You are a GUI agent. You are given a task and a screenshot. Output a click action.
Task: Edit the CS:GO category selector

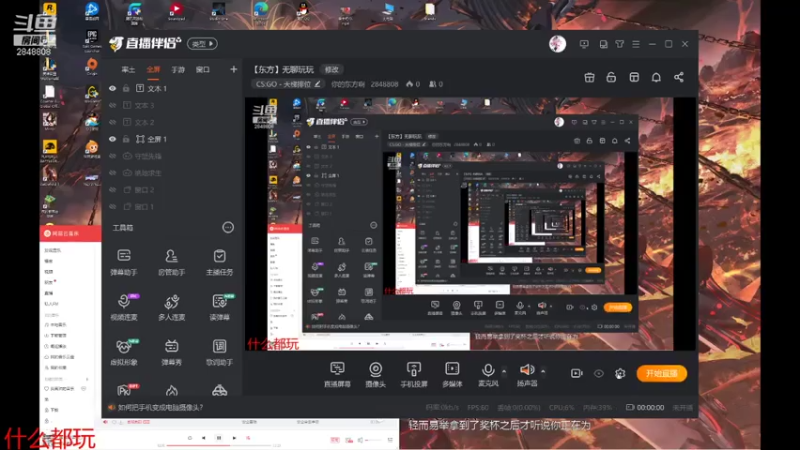click(x=288, y=84)
